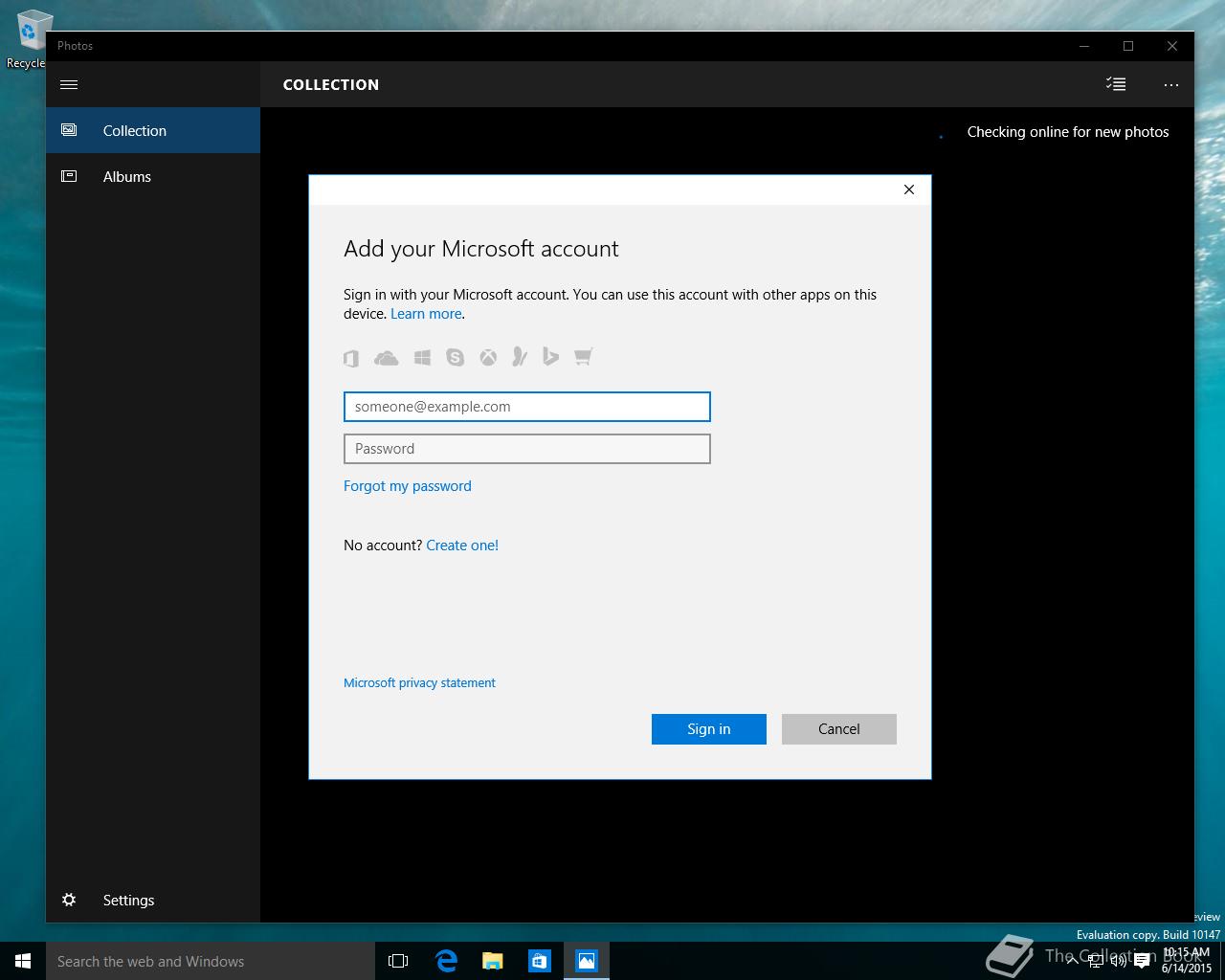Click the Collection gallery icon in sidebar
Screen dimensions: 1225x980
(69, 130)
